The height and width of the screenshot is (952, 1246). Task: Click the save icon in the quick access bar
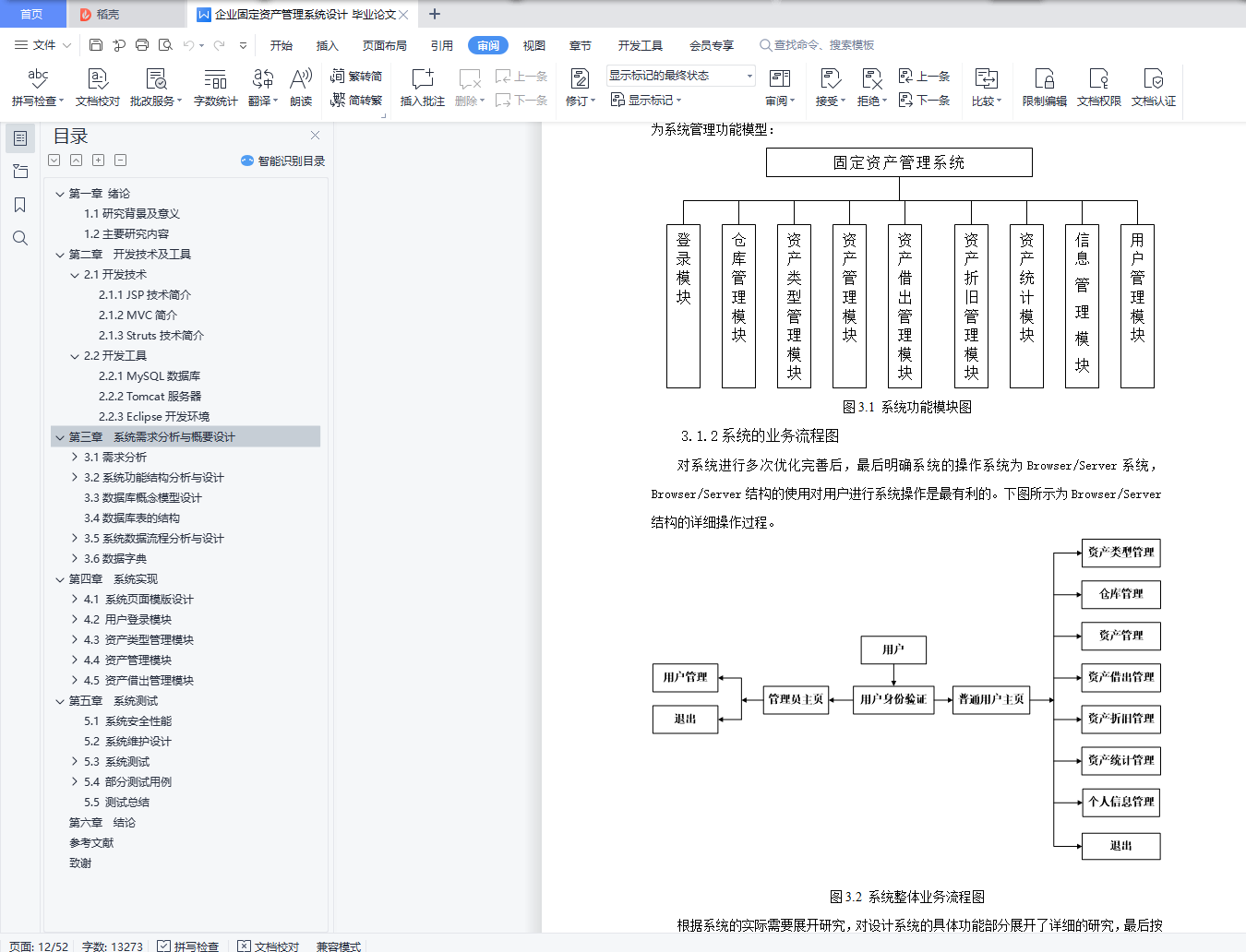tap(96, 45)
